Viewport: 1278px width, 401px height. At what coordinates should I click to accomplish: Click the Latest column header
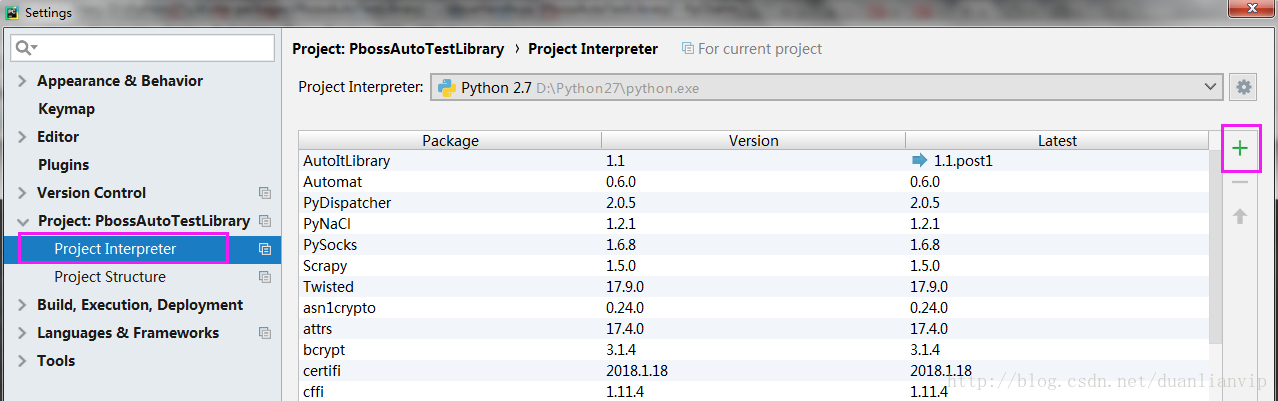pyautogui.click(x=1057, y=141)
